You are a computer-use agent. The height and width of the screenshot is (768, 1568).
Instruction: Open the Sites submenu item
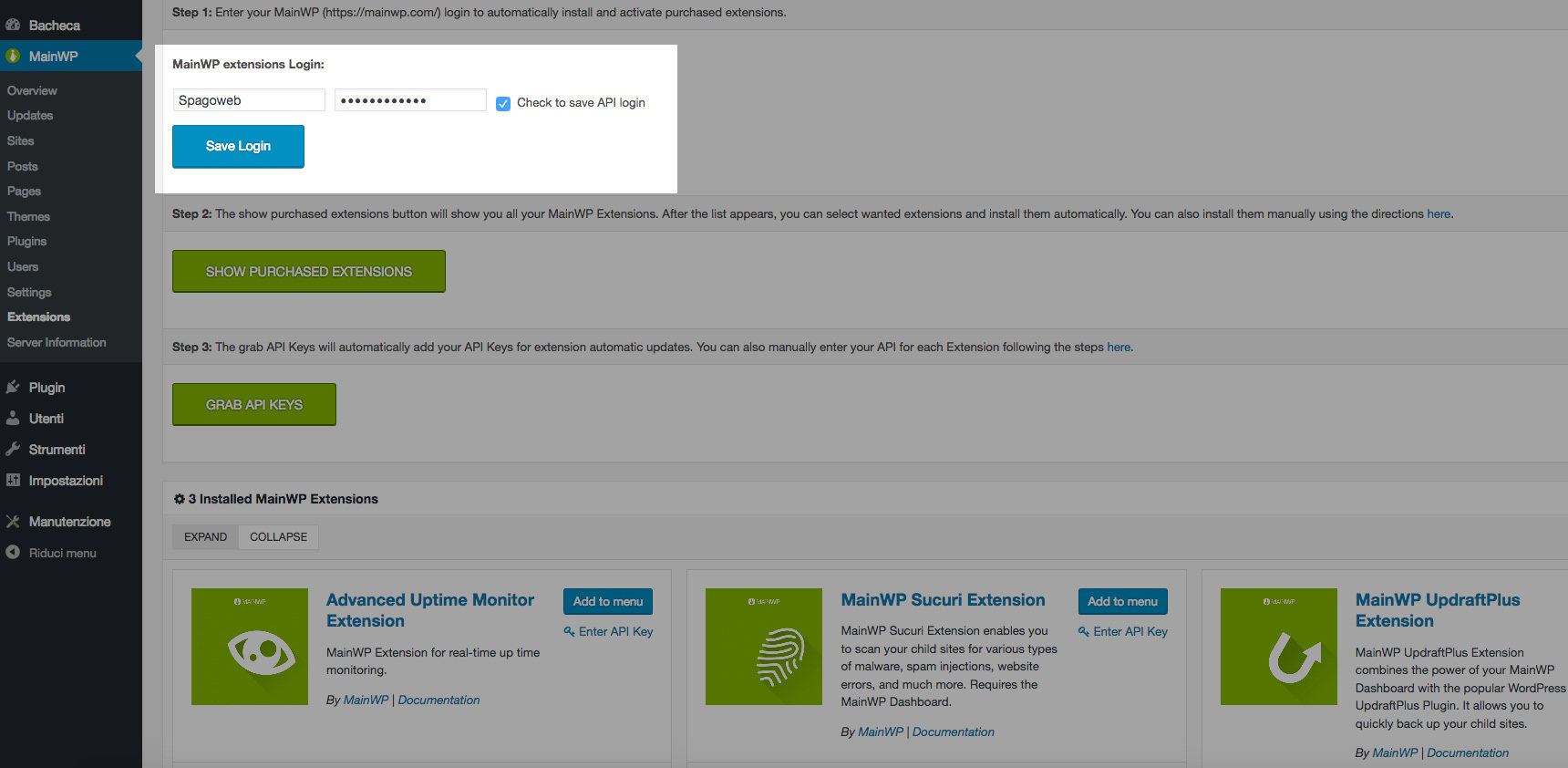pos(20,140)
